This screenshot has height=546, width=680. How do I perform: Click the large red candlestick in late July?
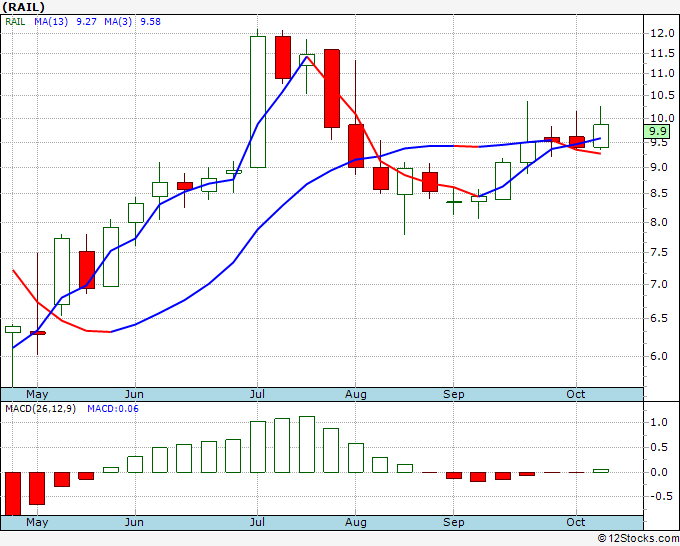332,88
